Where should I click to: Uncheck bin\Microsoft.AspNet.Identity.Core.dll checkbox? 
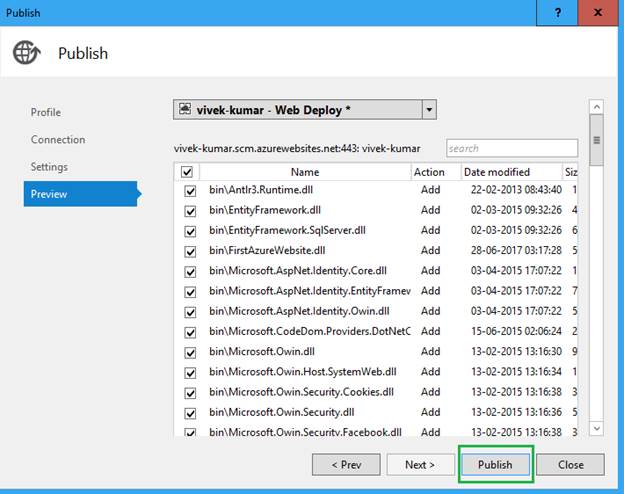coord(190,272)
